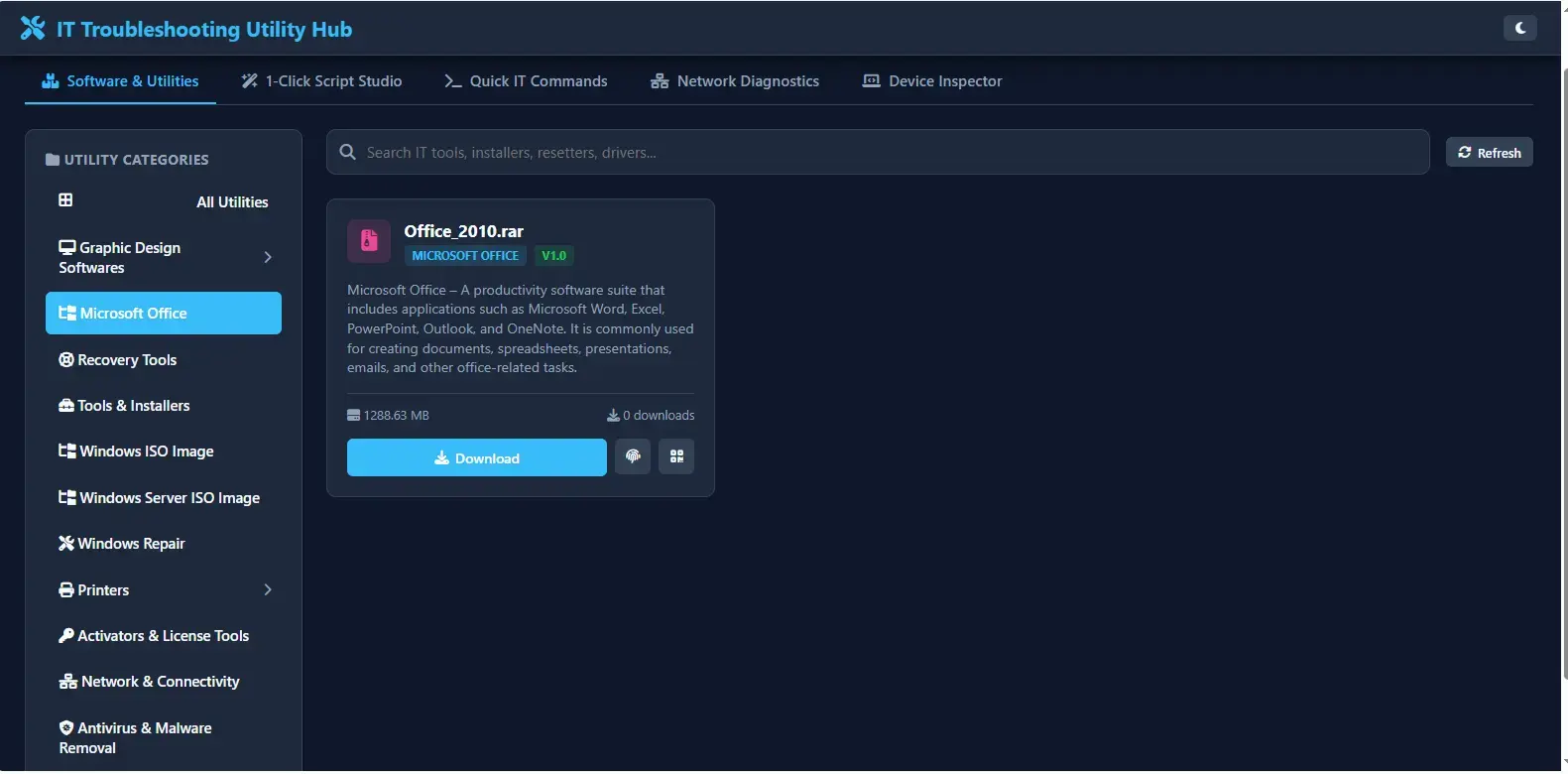
Task: Download Office_2010.rar
Action: tap(477, 457)
